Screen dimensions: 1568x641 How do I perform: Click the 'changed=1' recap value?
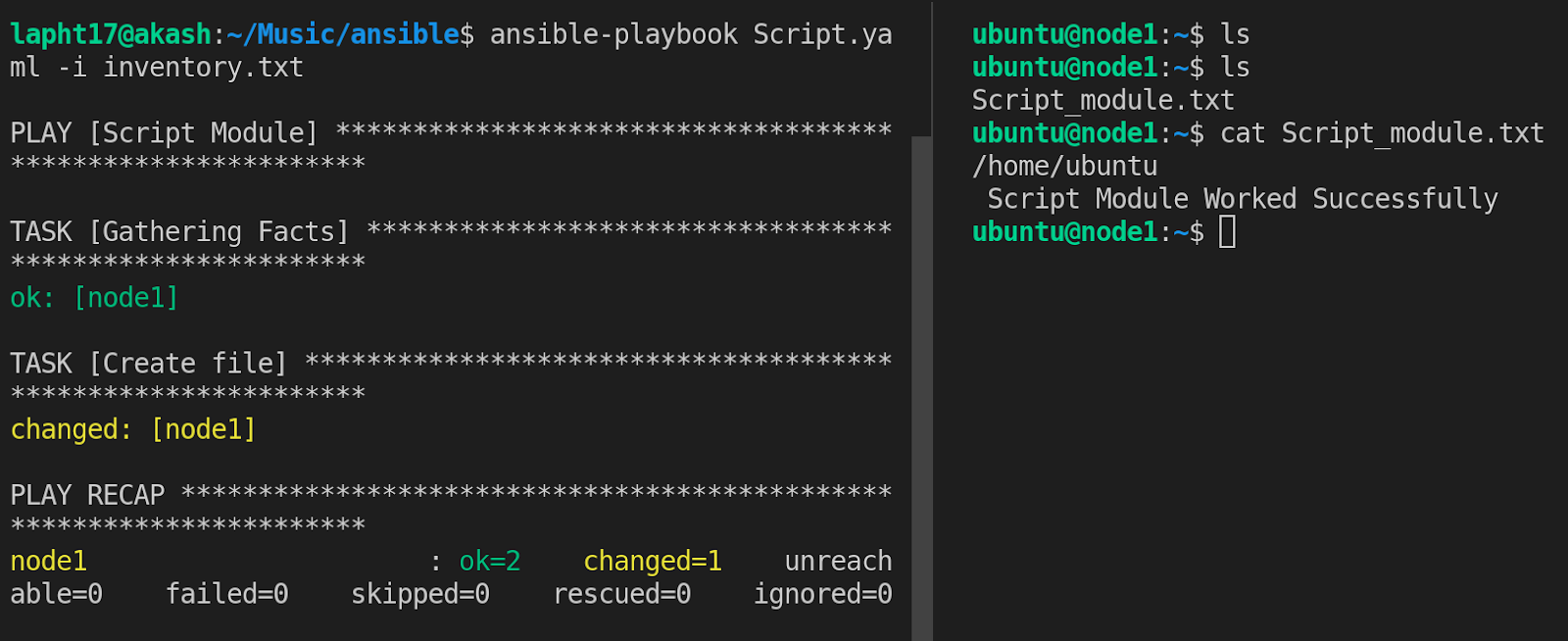click(653, 561)
